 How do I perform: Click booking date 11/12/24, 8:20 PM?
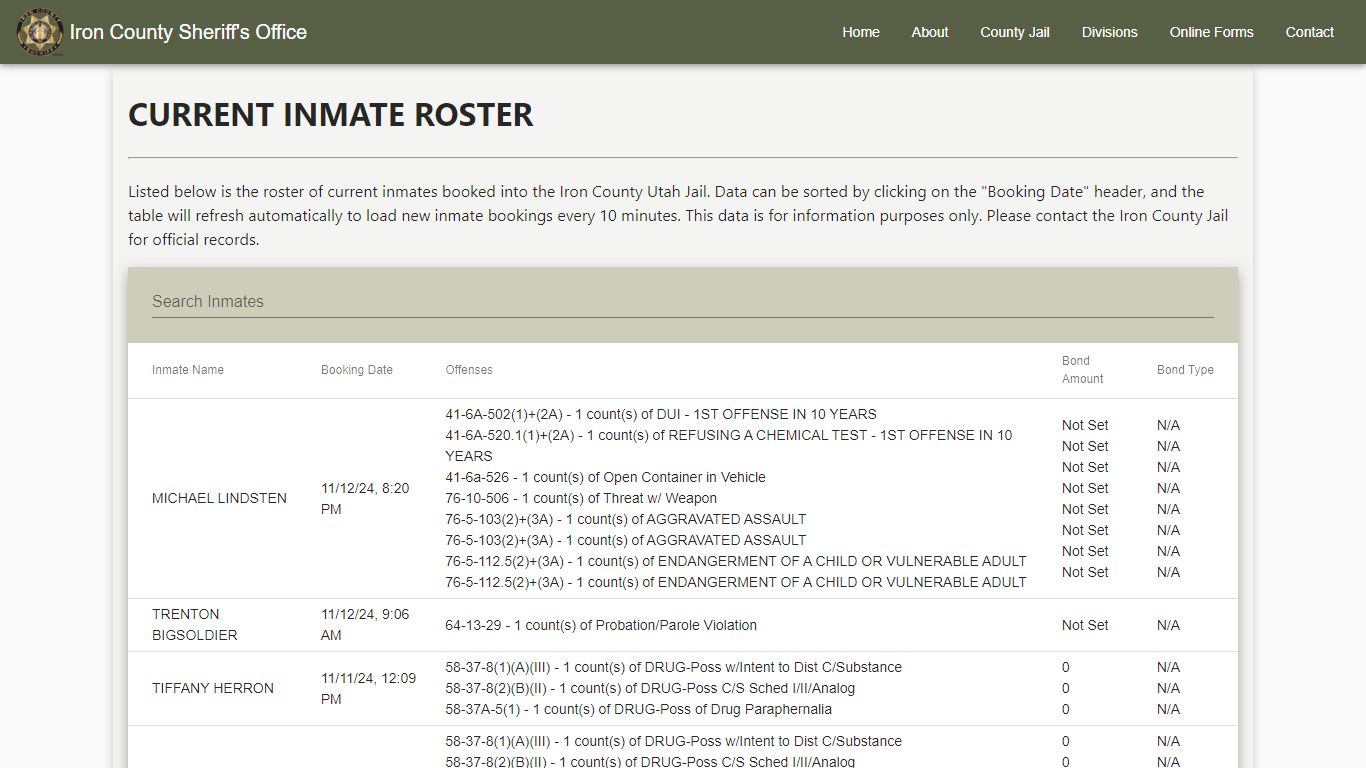coord(365,498)
